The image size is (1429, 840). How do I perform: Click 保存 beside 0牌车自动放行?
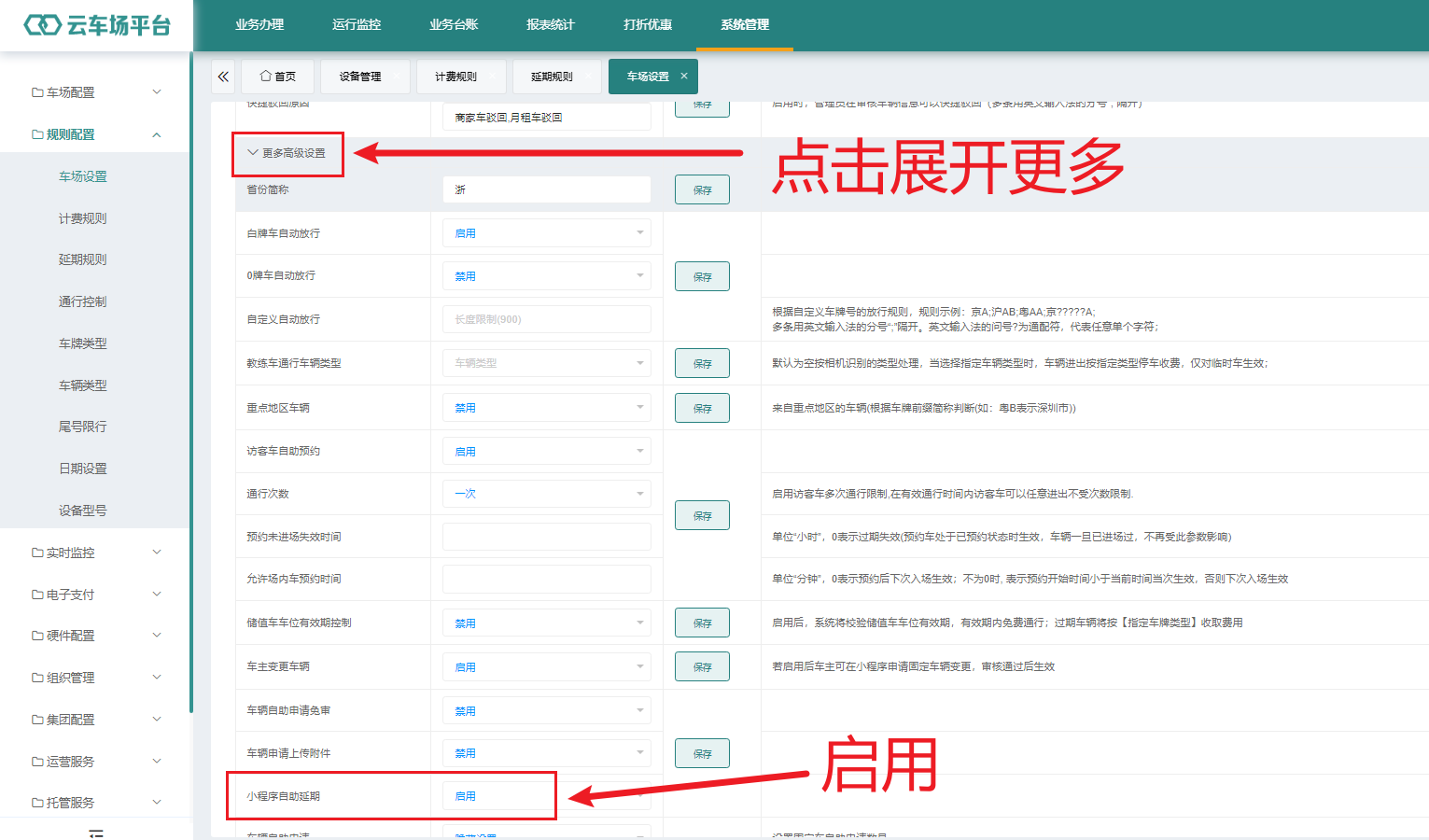702,276
